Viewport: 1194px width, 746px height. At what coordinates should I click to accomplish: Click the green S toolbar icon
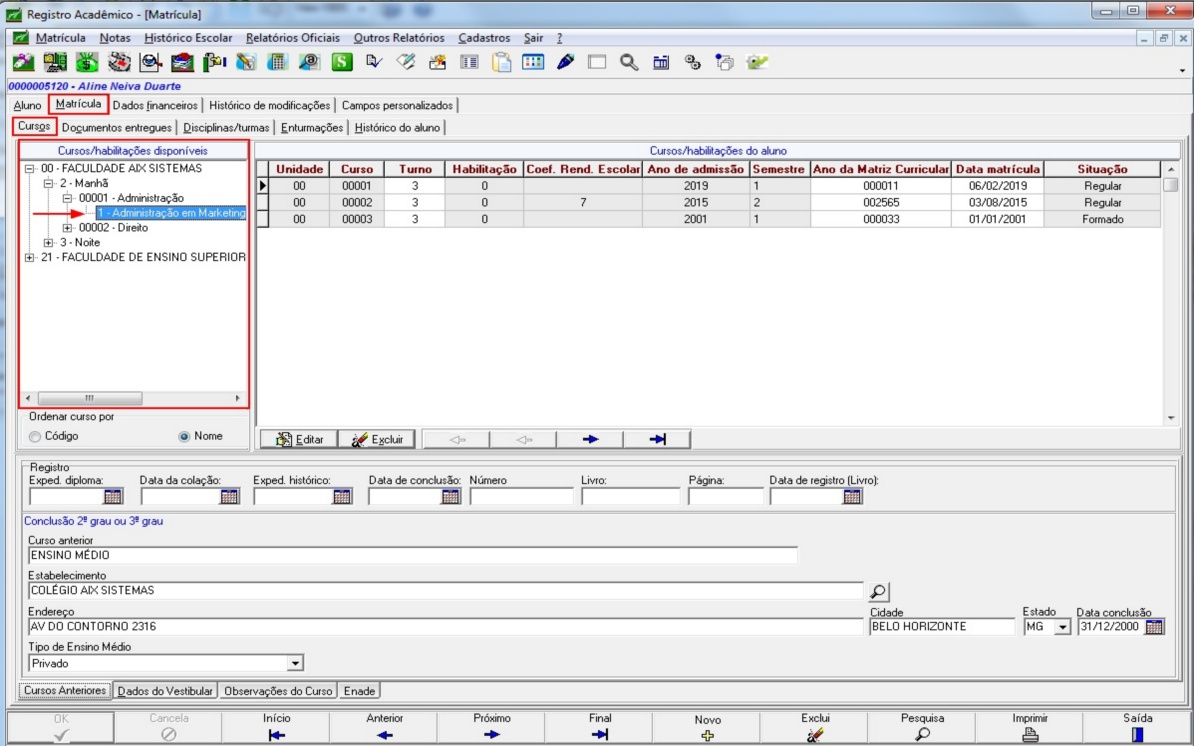pyautogui.click(x=342, y=62)
